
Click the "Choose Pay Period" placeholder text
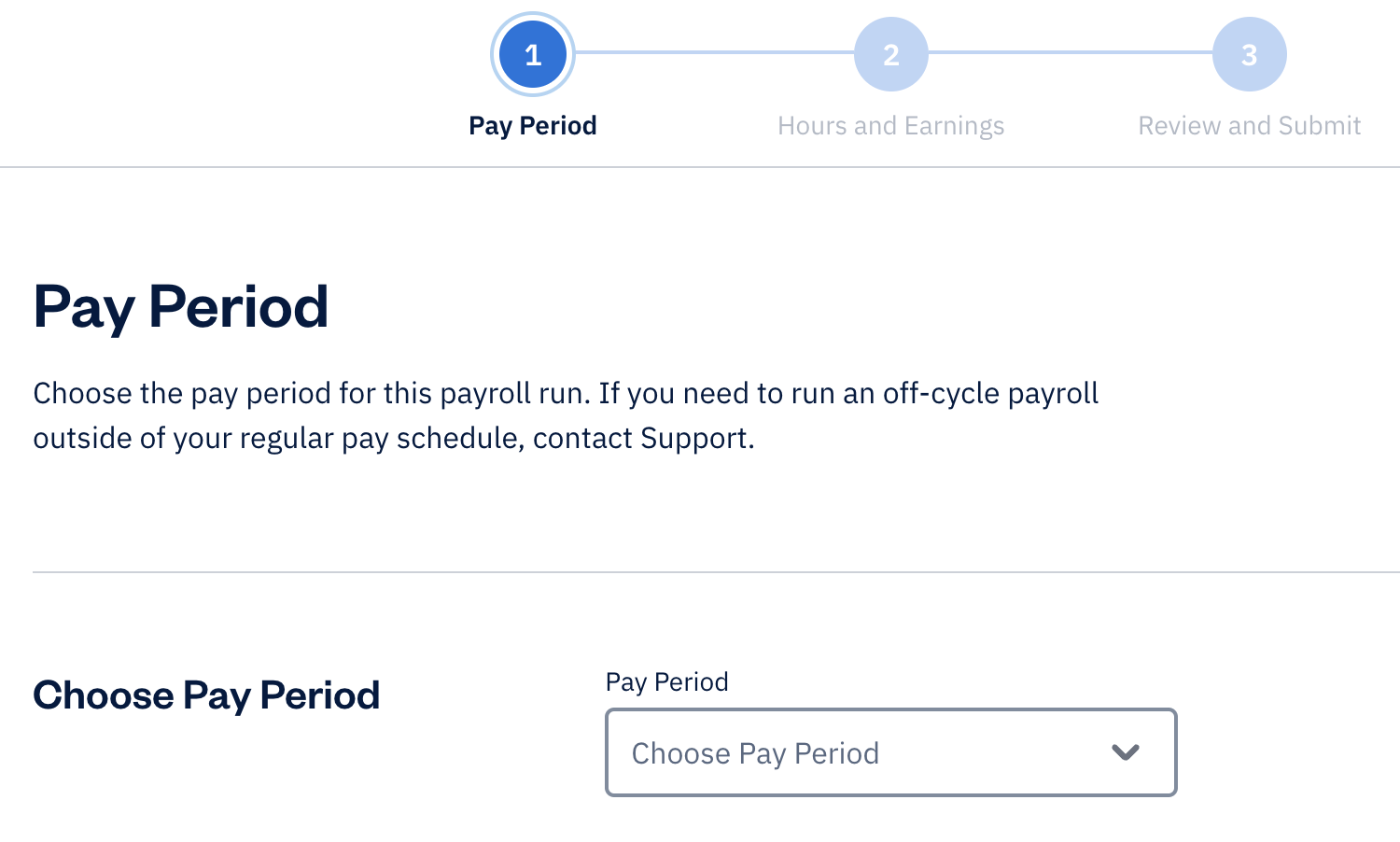755,753
